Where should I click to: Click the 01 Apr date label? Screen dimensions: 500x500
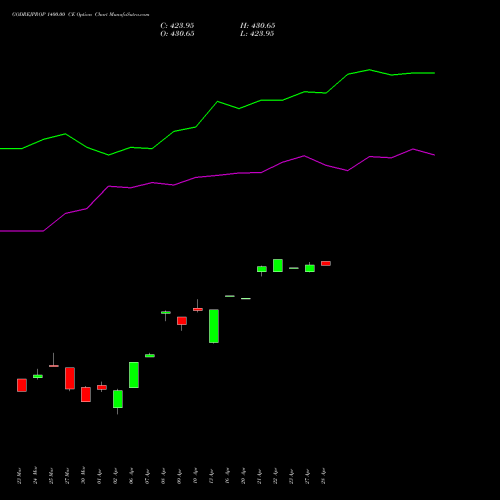tap(99, 476)
